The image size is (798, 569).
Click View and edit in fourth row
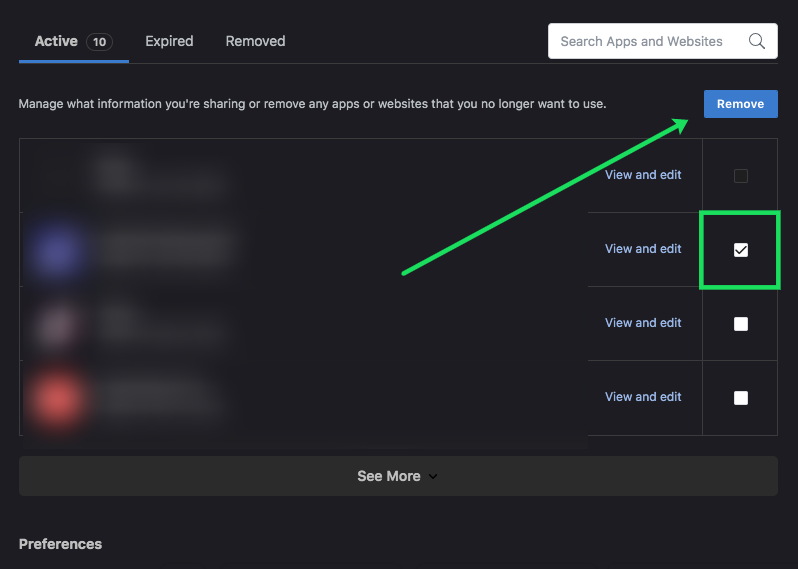[x=643, y=397]
